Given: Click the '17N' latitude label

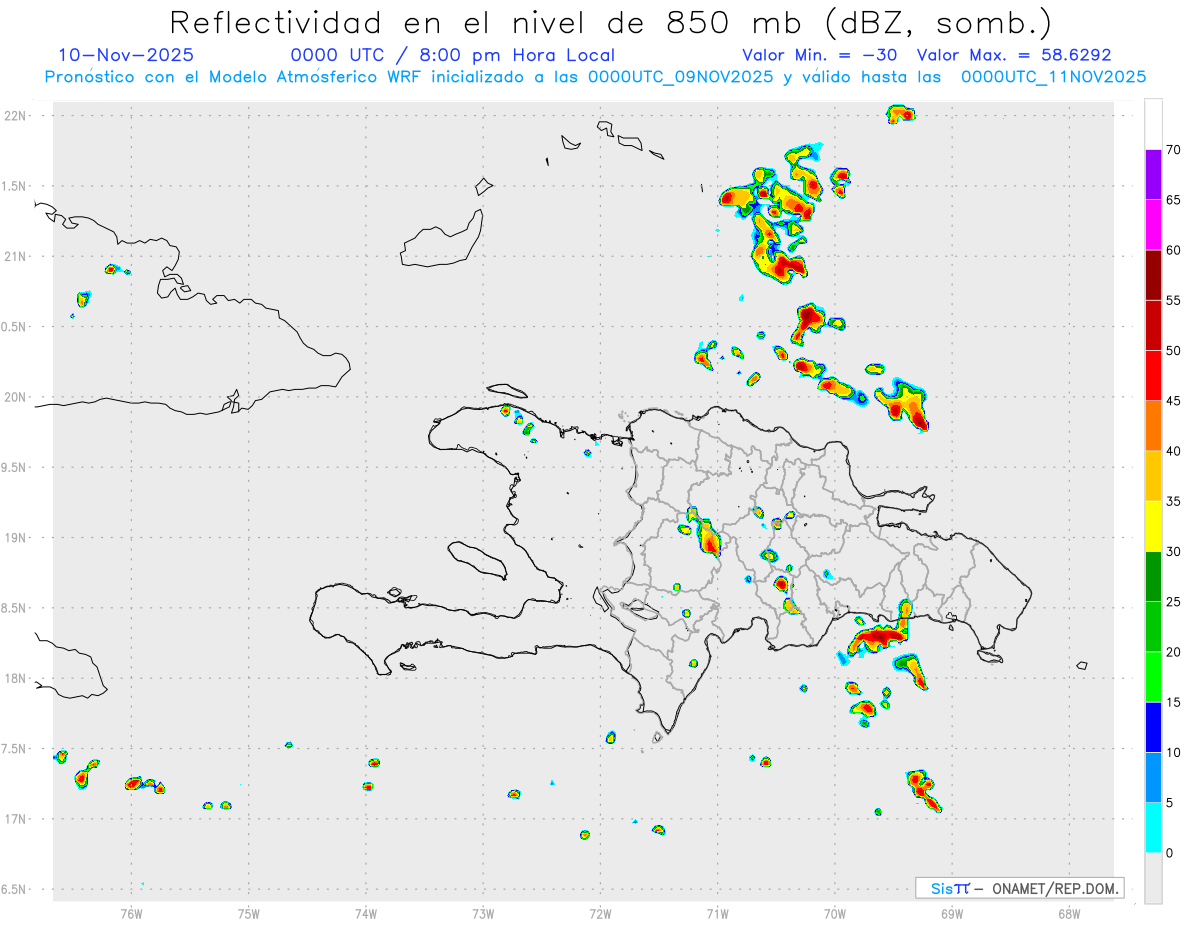Looking at the screenshot, I should click(x=15, y=819).
